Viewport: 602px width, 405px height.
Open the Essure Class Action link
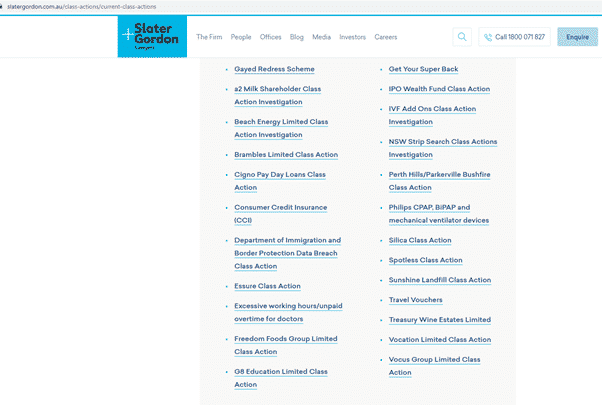[267, 286]
